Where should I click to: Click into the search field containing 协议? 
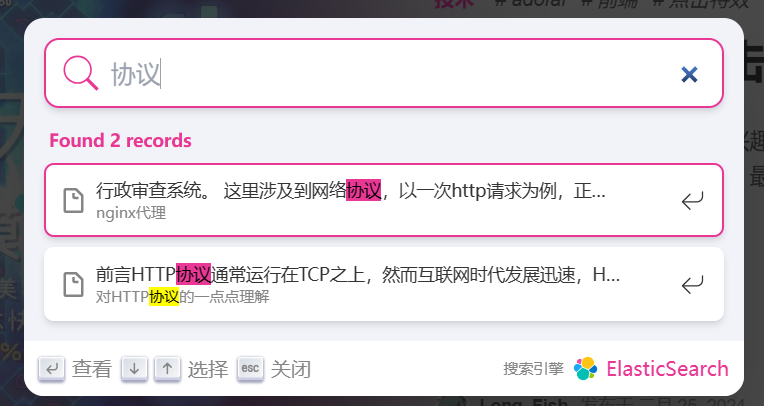tap(384, 73)
